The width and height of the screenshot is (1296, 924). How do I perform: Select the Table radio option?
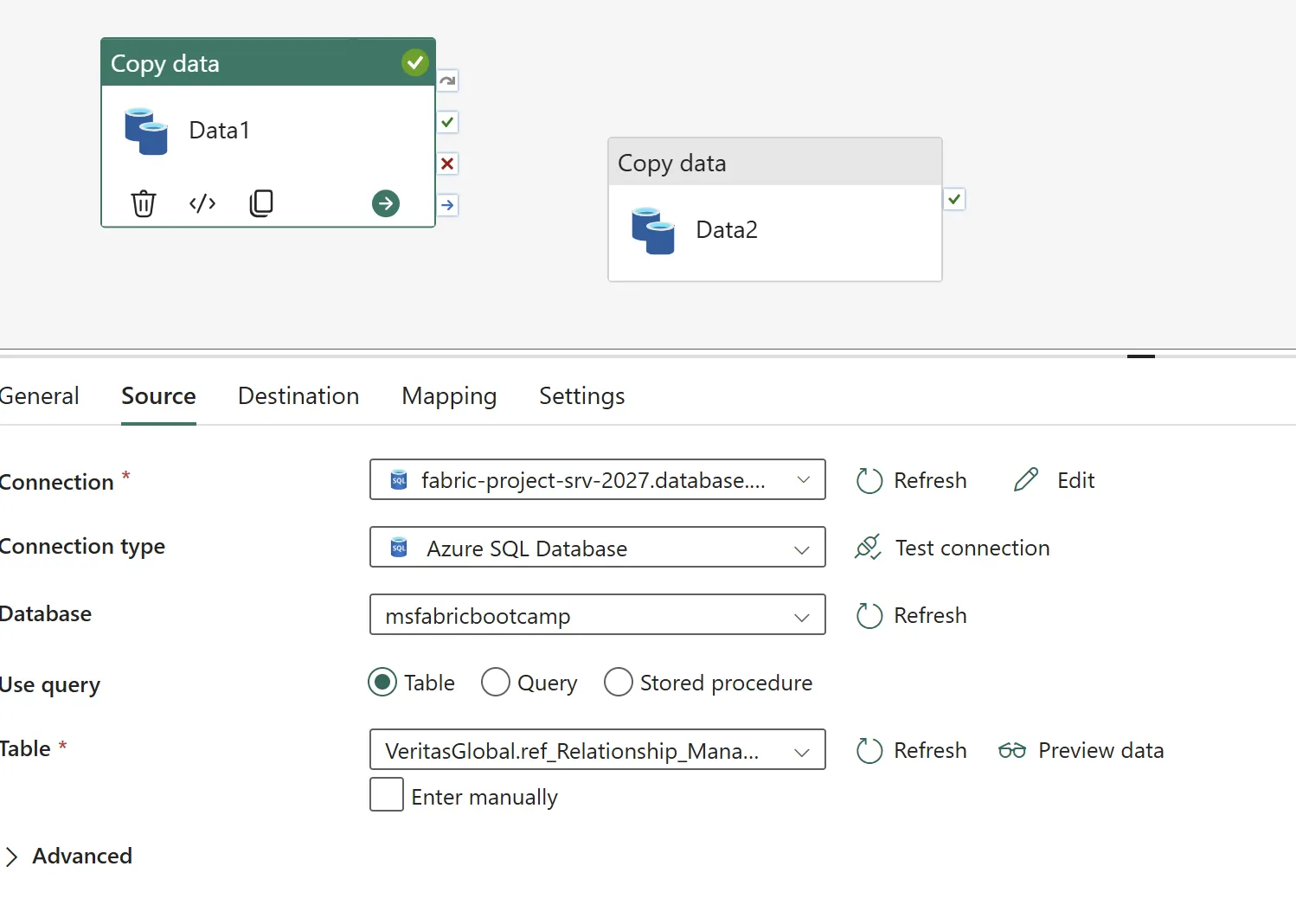[x=382, y=683]
